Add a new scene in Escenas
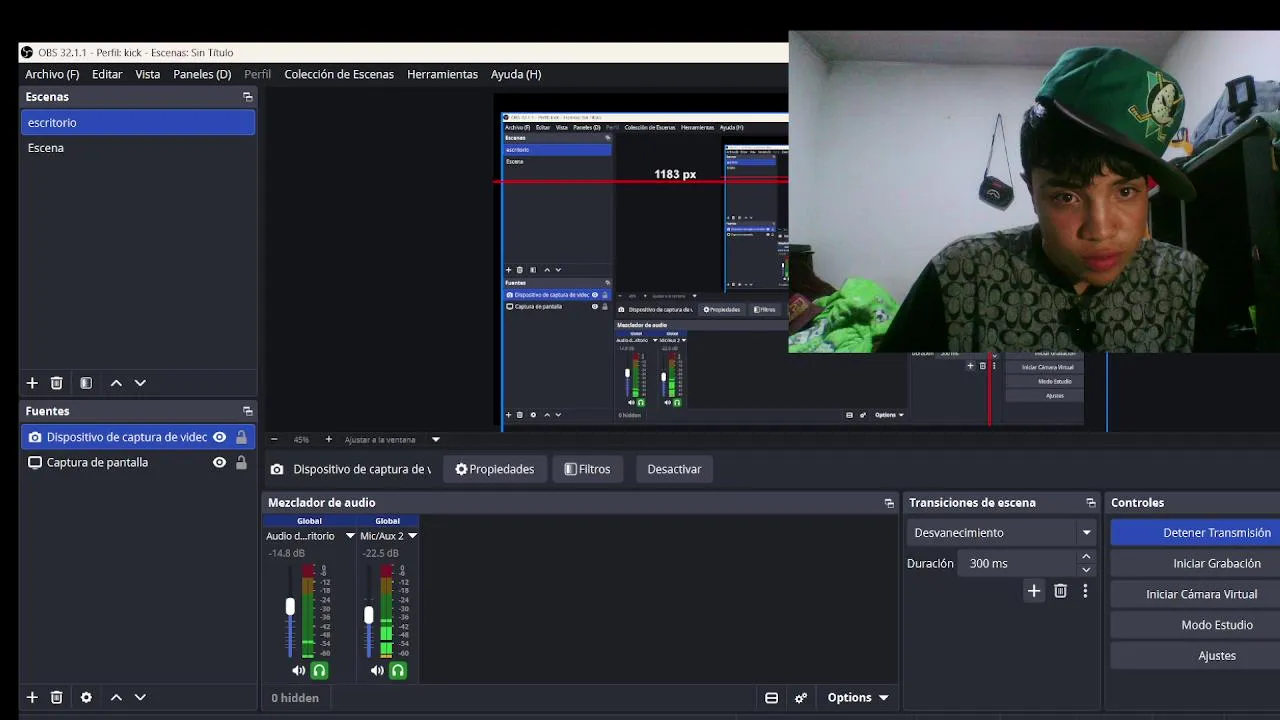Image resolution: width=1280 pixels, height=720 pixels. (32, 383)
